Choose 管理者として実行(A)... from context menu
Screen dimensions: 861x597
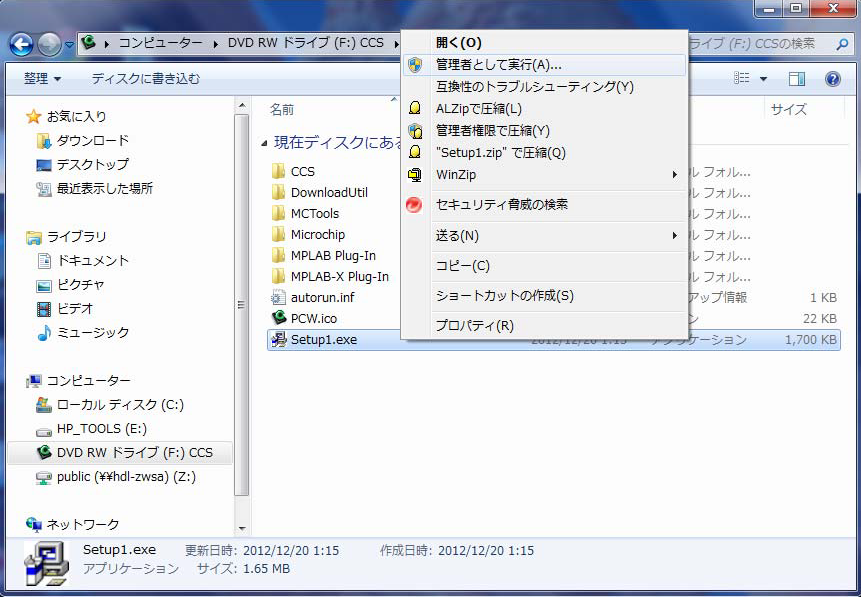point(498,65)
